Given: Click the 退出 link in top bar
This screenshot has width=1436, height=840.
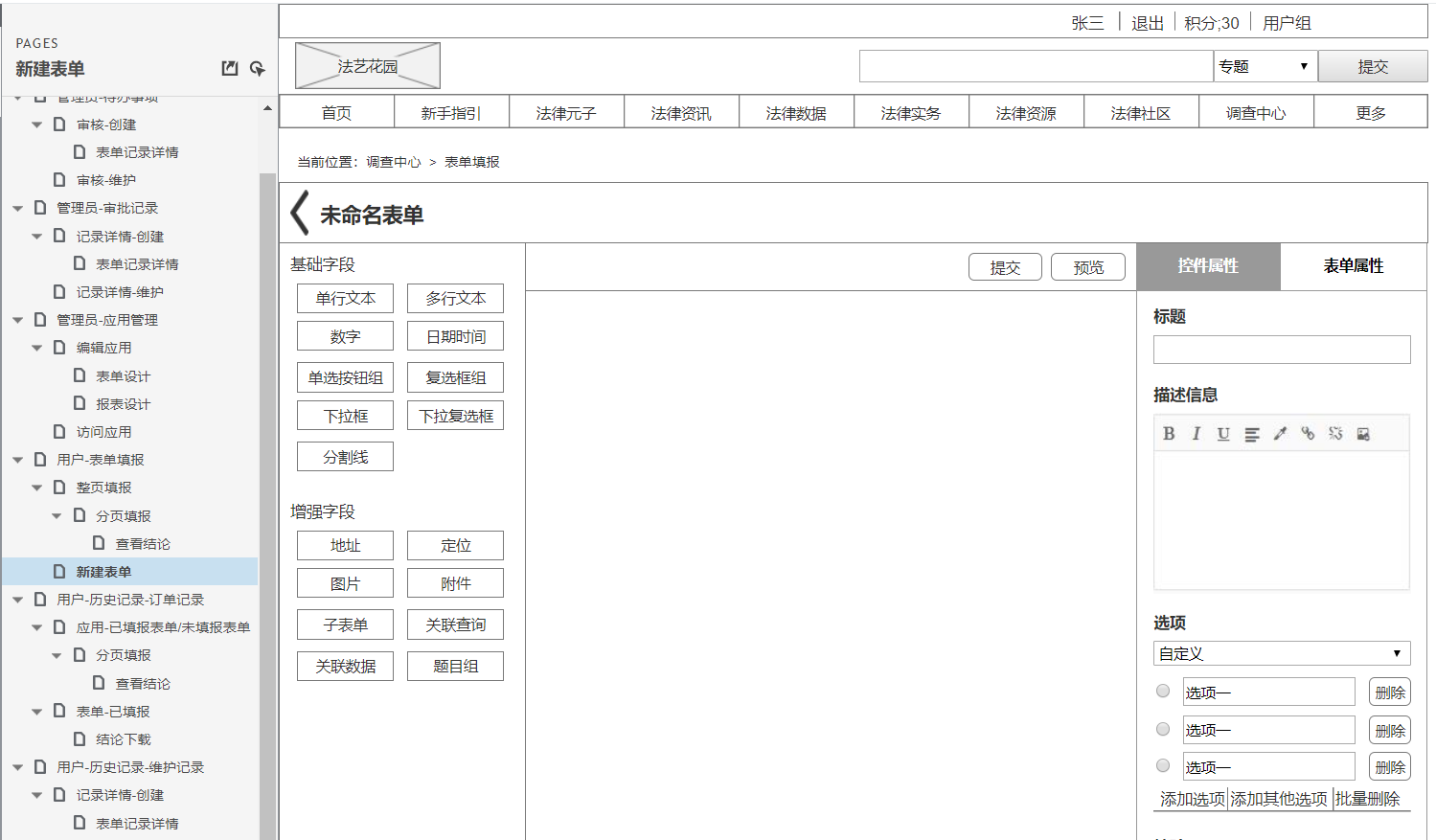Looking at the screenshot, I should [1148, 23].
